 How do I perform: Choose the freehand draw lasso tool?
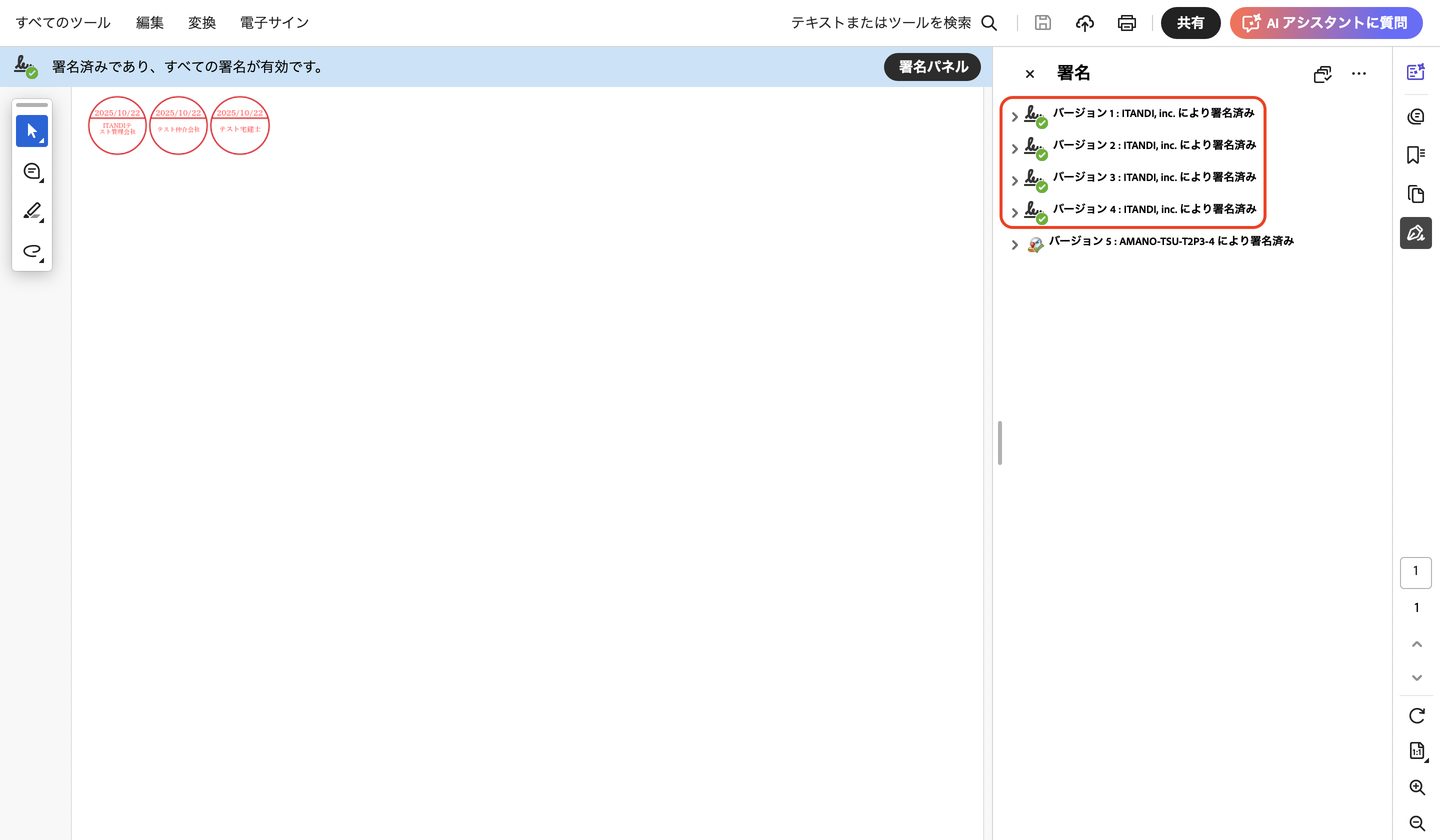click(x=32, y=251)
